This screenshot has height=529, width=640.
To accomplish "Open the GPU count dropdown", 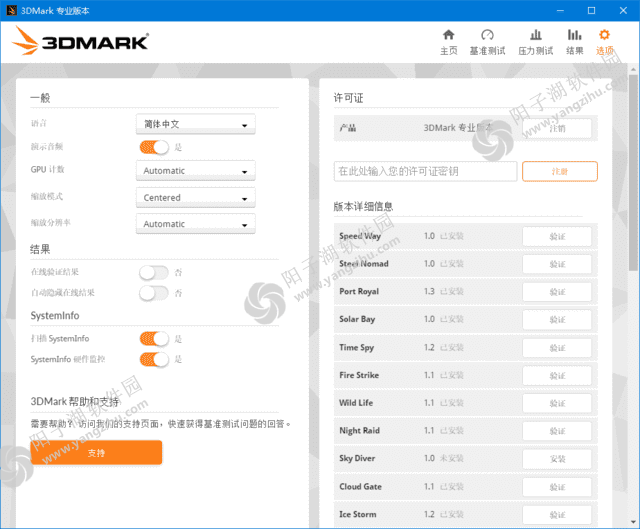I will pos(196,171).
